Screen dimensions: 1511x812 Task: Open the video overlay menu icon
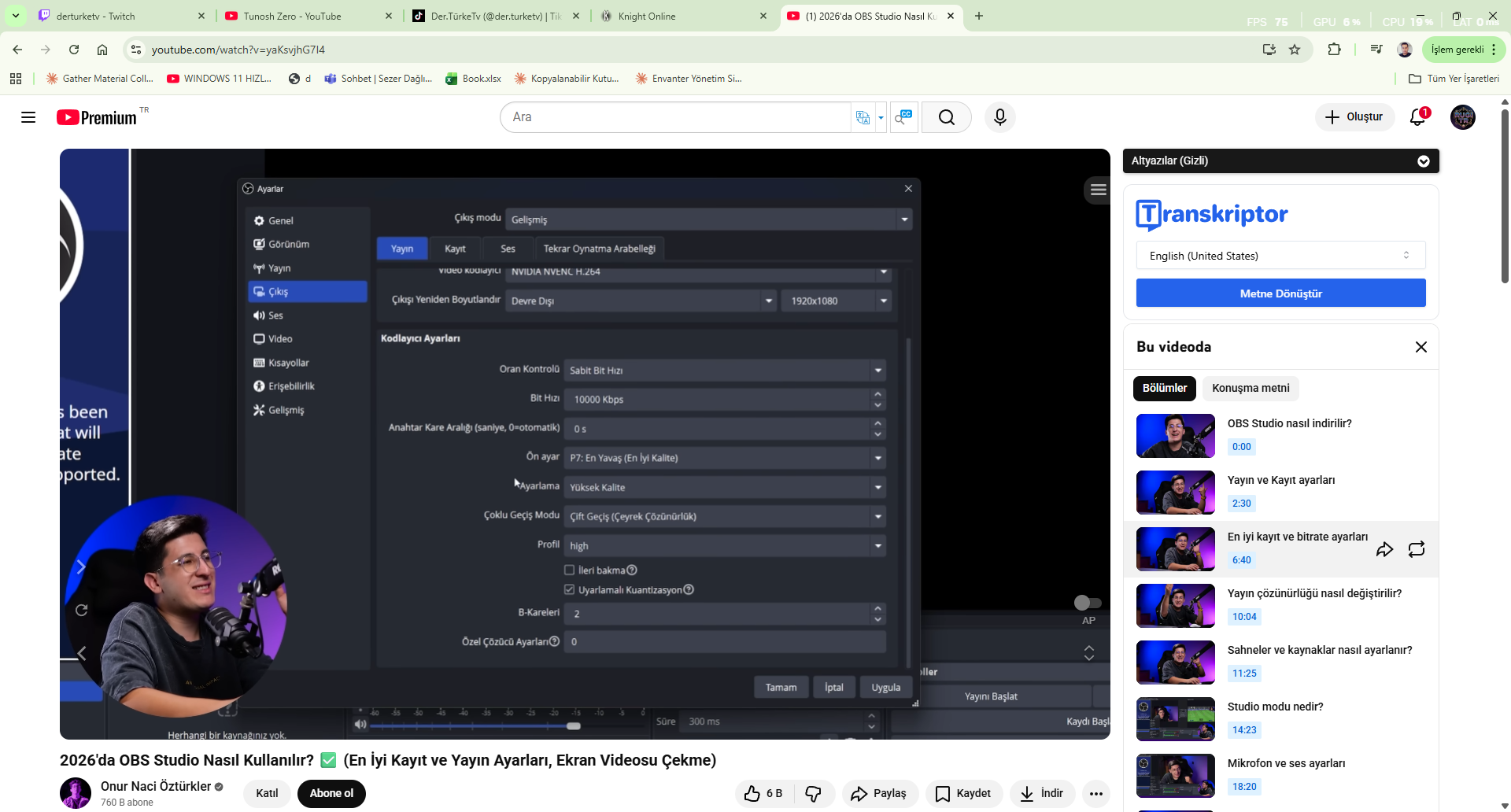1099,190
